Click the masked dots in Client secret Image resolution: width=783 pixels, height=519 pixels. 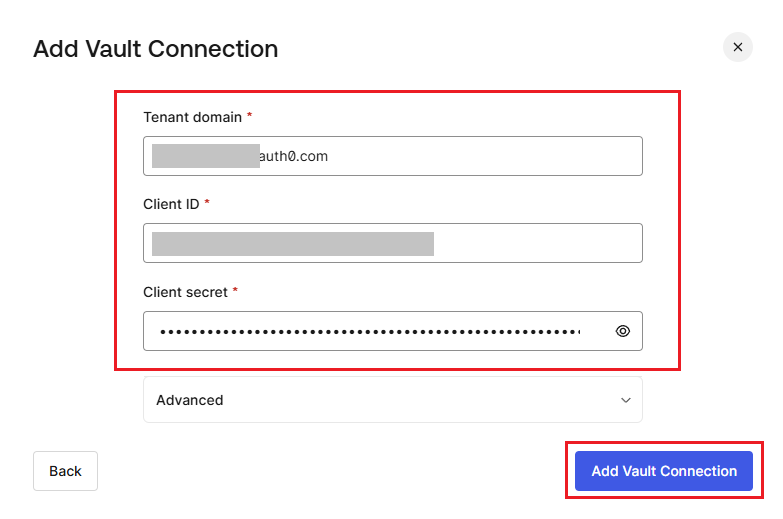(x=370, y=332)
